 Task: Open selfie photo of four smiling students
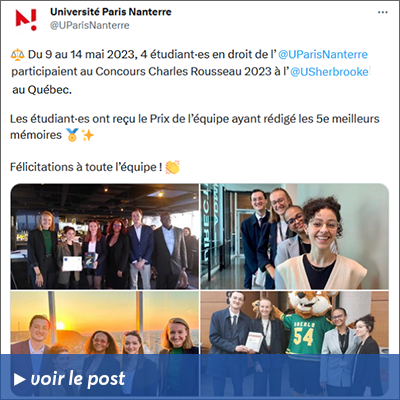(295, 236)
